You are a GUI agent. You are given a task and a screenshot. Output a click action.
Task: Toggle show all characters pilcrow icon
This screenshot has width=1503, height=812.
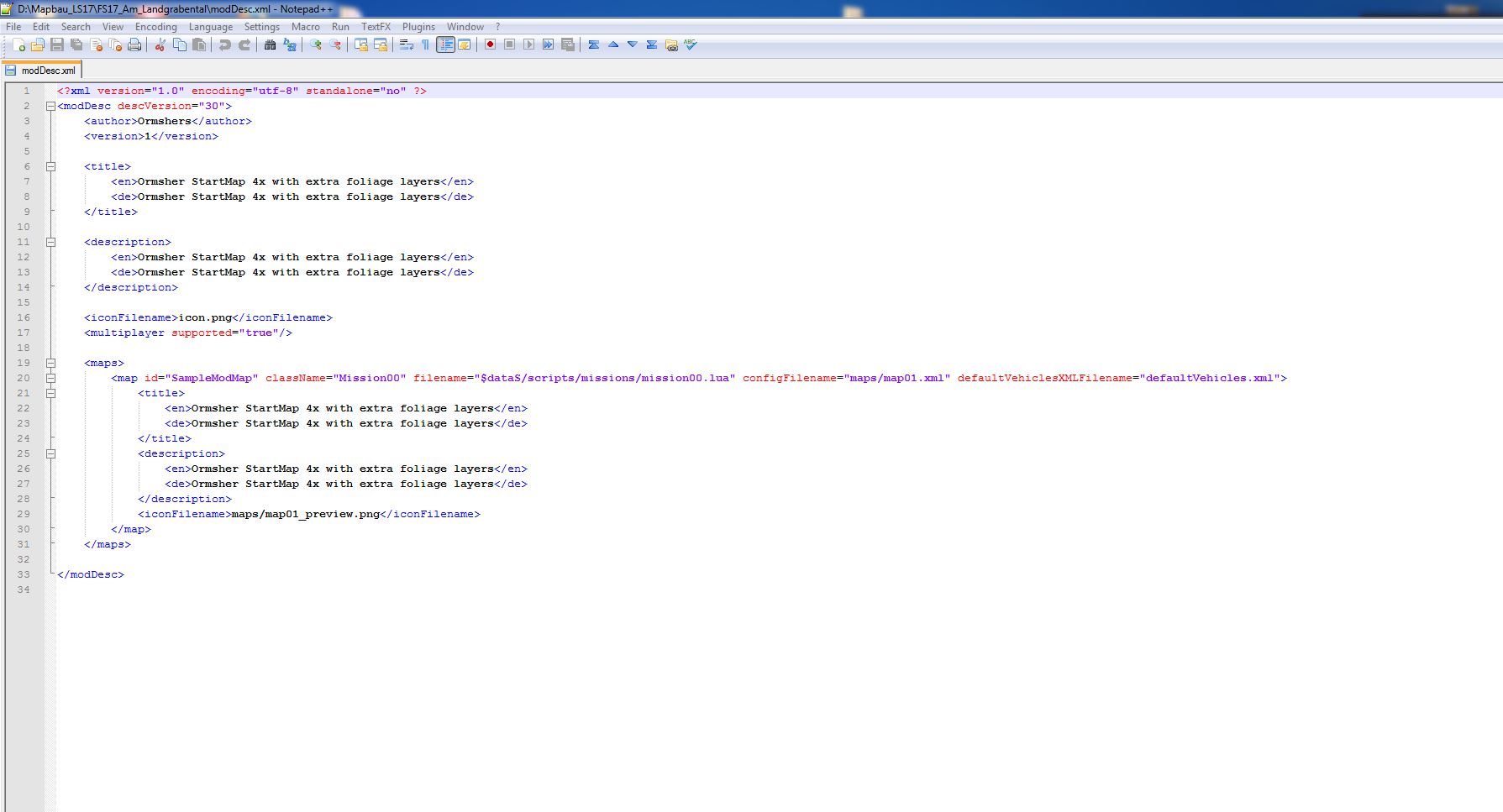click(425, 45)
